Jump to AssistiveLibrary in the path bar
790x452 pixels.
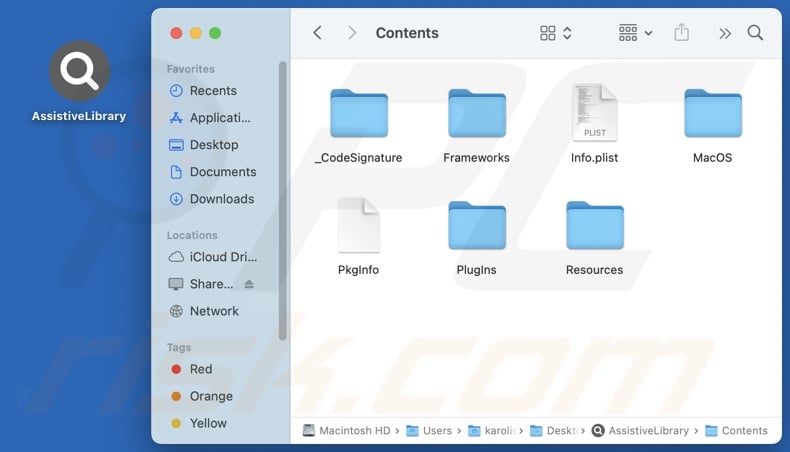[640, 431]
